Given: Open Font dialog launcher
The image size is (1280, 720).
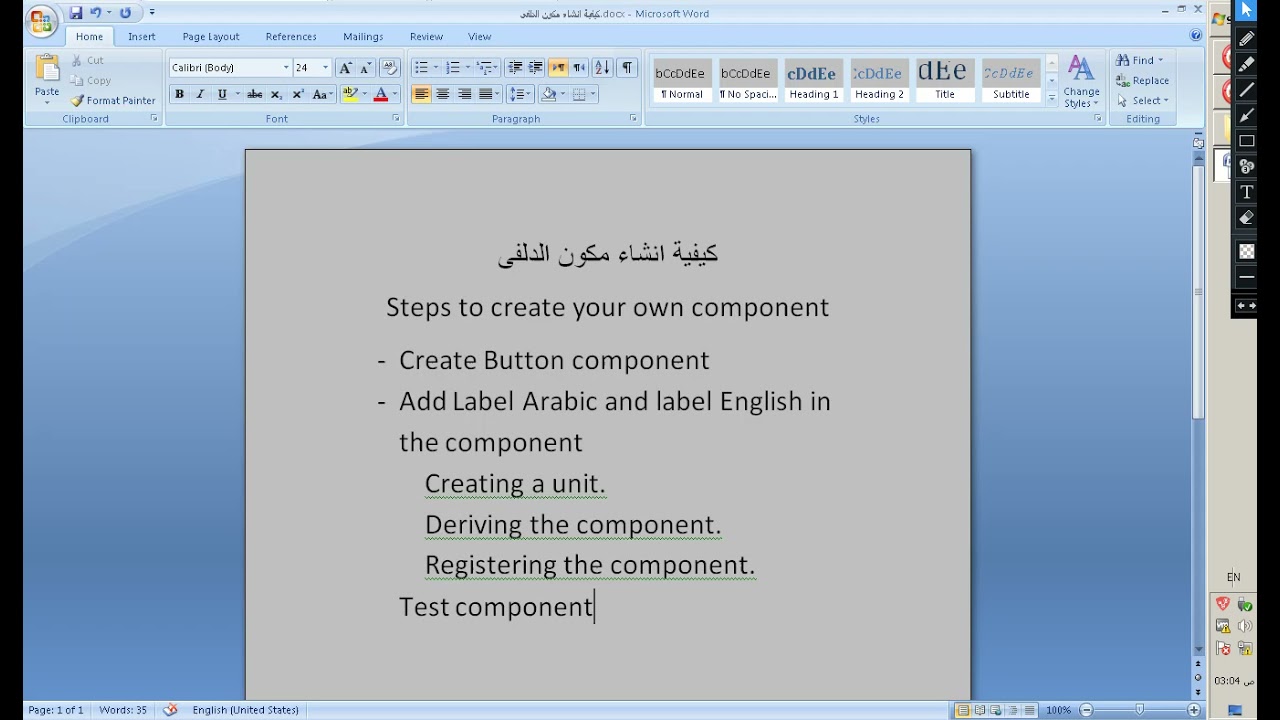Looking at the screenshot, I should click(x=396, y=118).
